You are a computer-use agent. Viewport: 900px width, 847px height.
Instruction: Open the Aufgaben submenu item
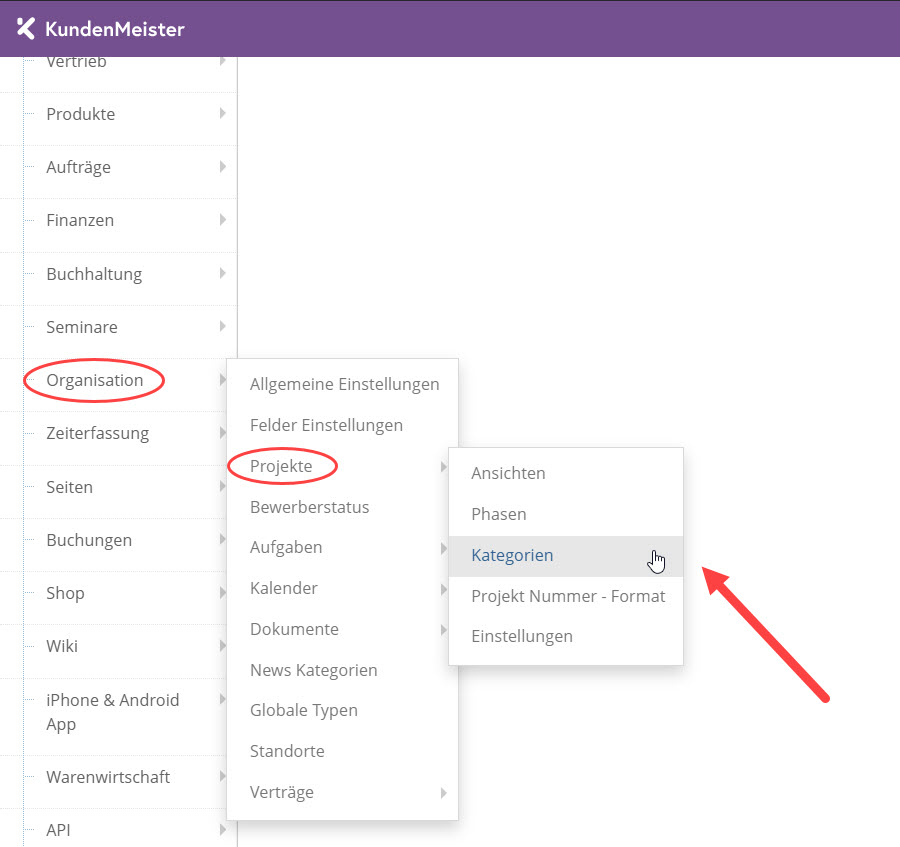pyautogui.click(x=286, y=547)
